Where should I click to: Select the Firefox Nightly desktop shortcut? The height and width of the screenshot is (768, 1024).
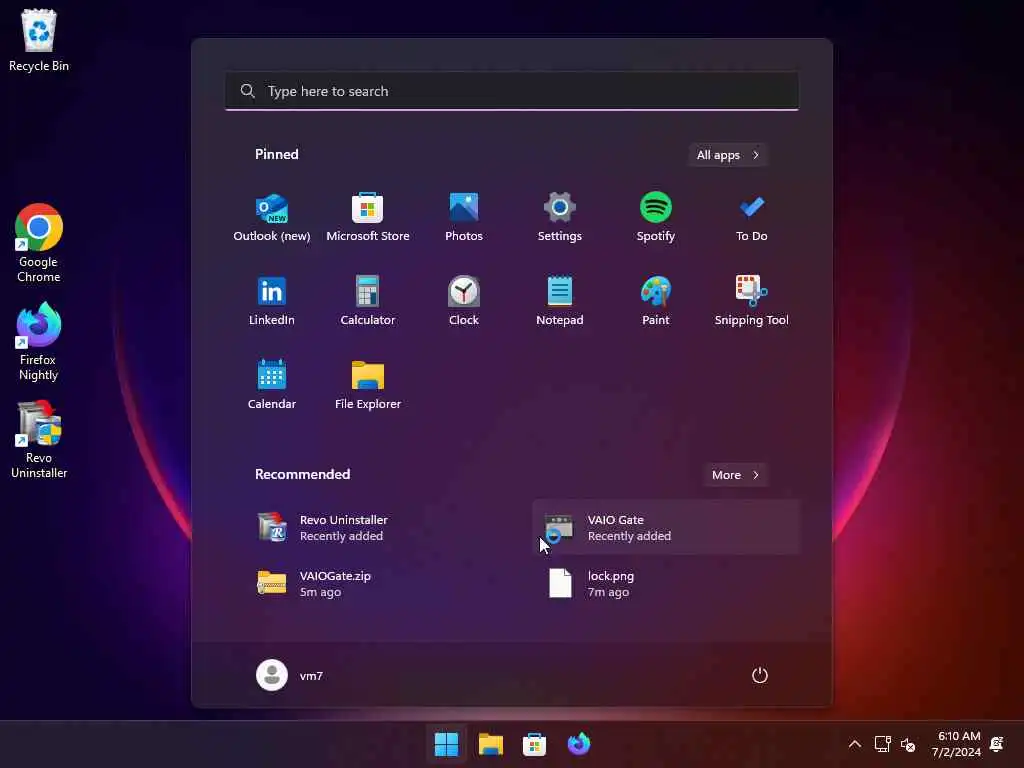coord(39,342)
